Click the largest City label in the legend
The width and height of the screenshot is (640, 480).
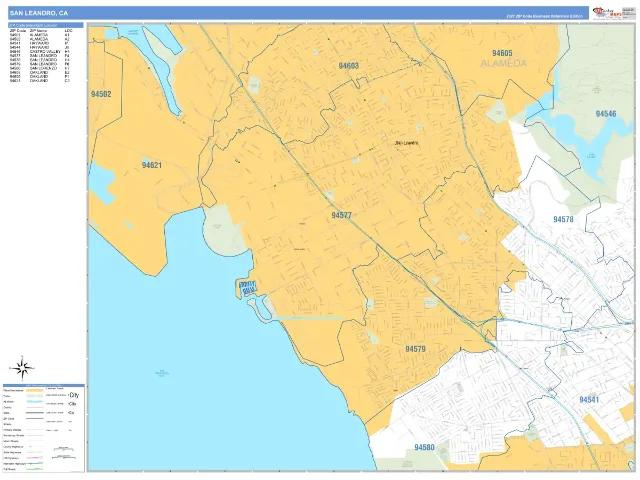(74, 395)
